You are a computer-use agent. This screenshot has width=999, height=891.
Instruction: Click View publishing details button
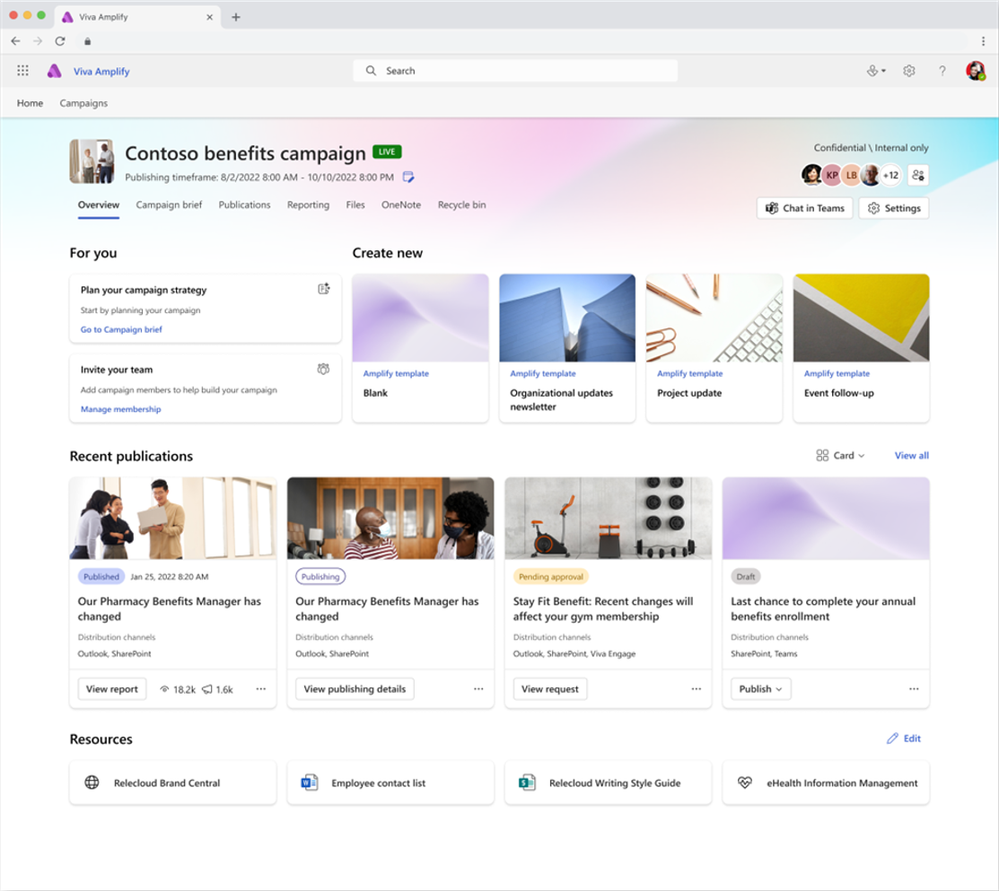click(355, 689)
